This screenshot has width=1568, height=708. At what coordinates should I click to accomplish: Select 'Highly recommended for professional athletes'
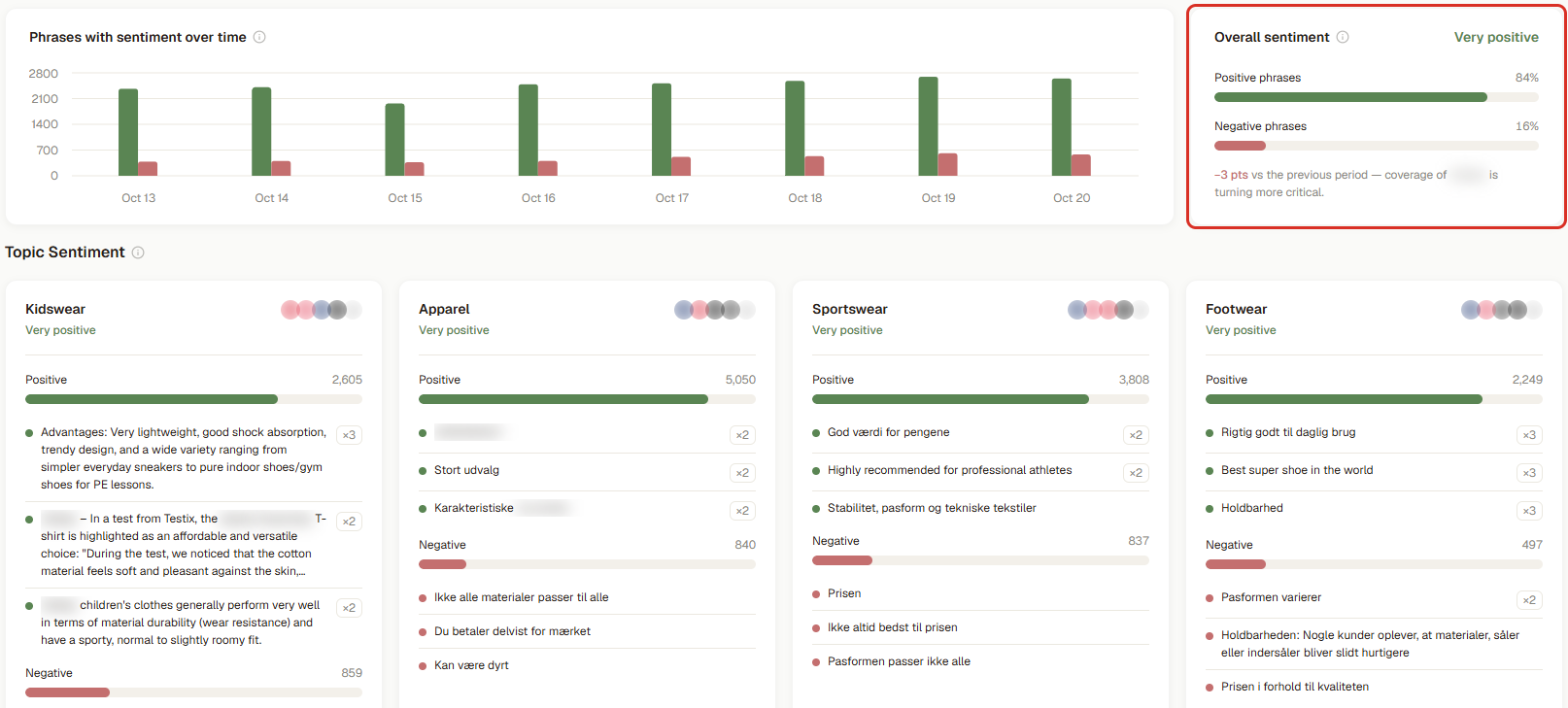[949, 470]
